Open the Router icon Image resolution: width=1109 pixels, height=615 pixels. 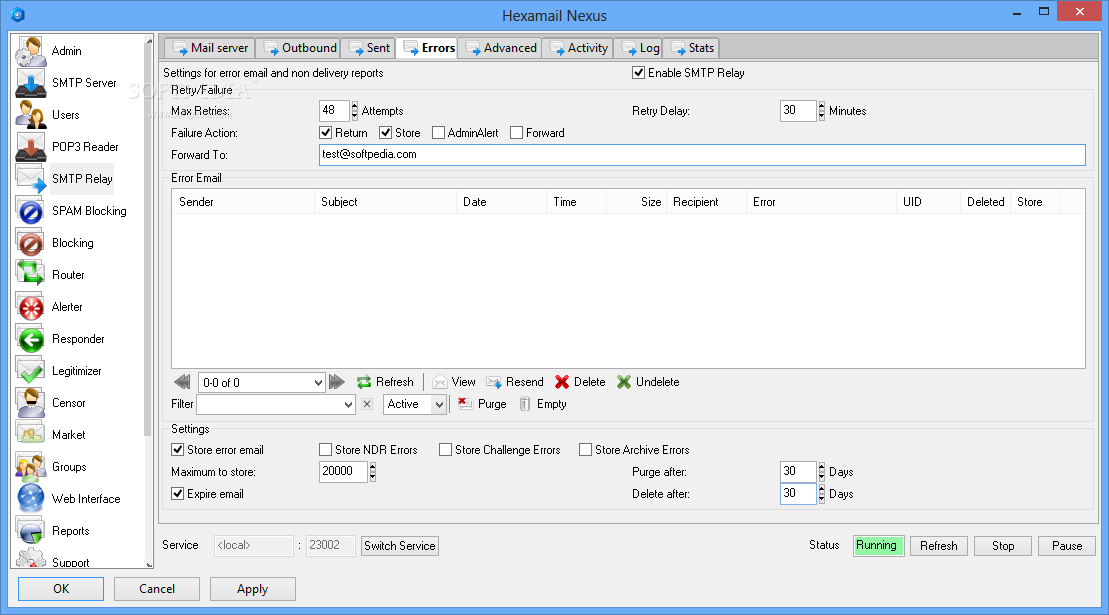31,274
